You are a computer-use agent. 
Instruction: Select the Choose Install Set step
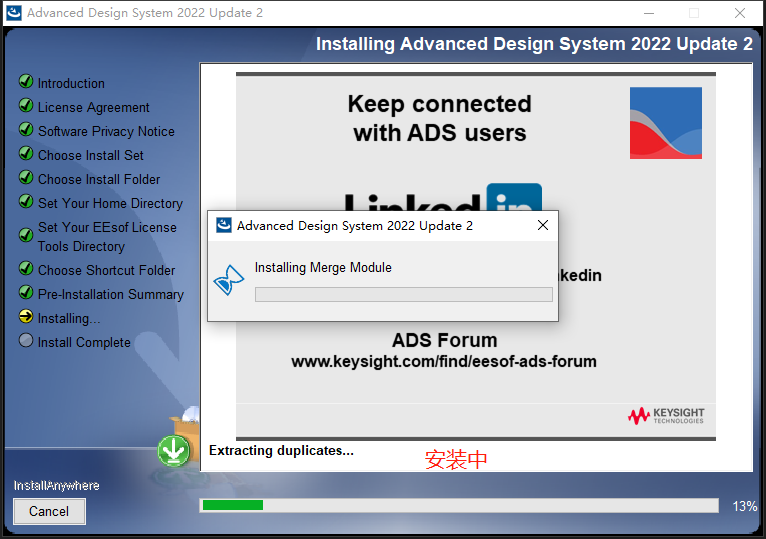91,155
